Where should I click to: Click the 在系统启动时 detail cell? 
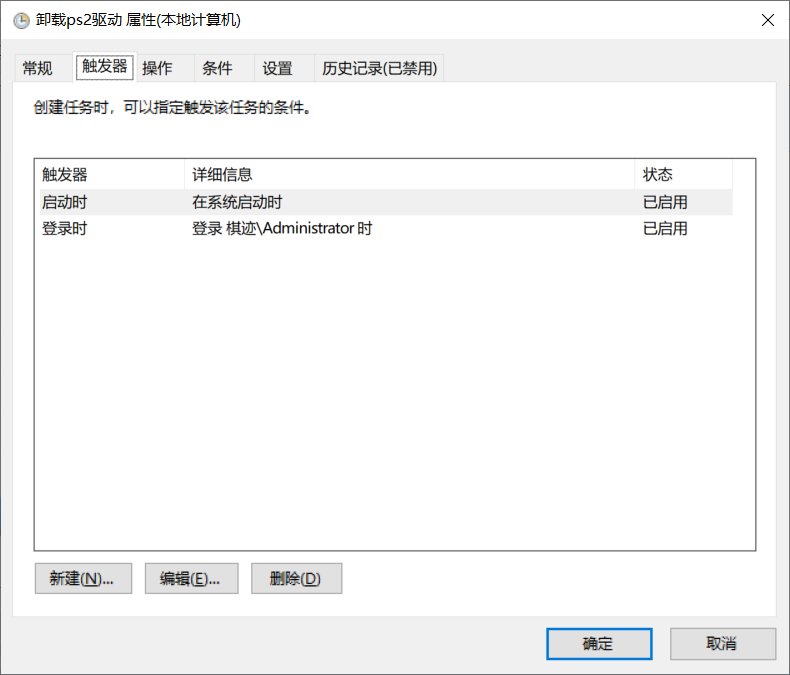click(x=237, y=202)
